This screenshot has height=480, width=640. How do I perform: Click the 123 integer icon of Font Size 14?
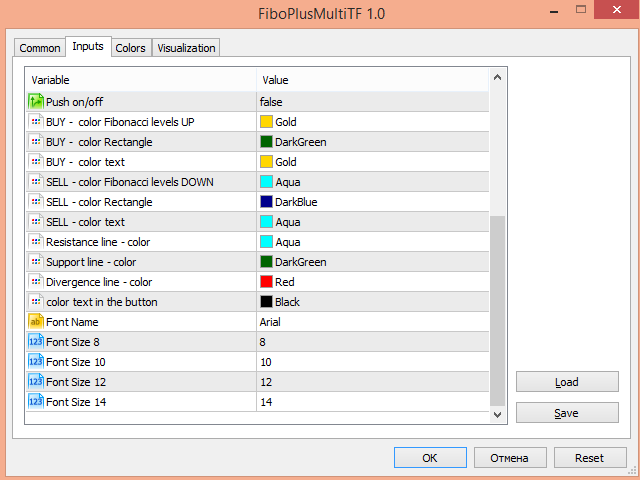click(x=36, y=402)
